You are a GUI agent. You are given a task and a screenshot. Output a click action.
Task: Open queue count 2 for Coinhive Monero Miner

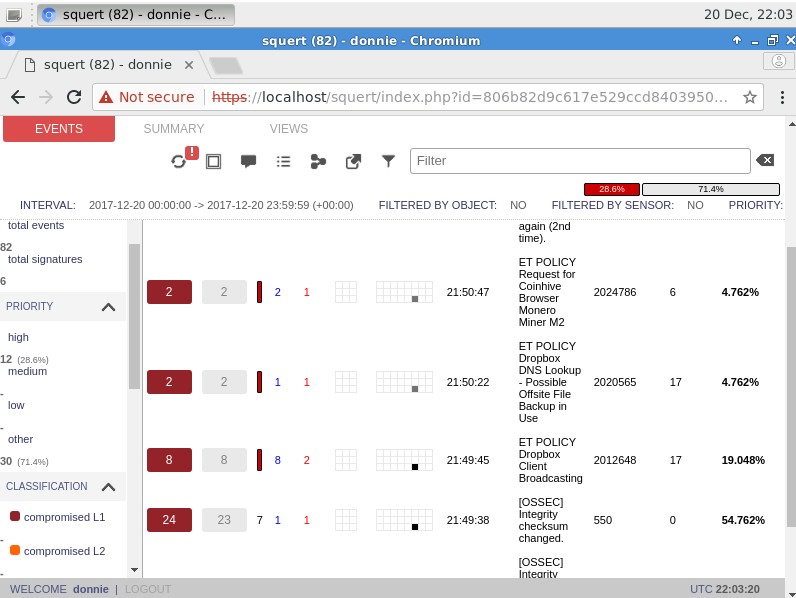[x=169, y=292]
